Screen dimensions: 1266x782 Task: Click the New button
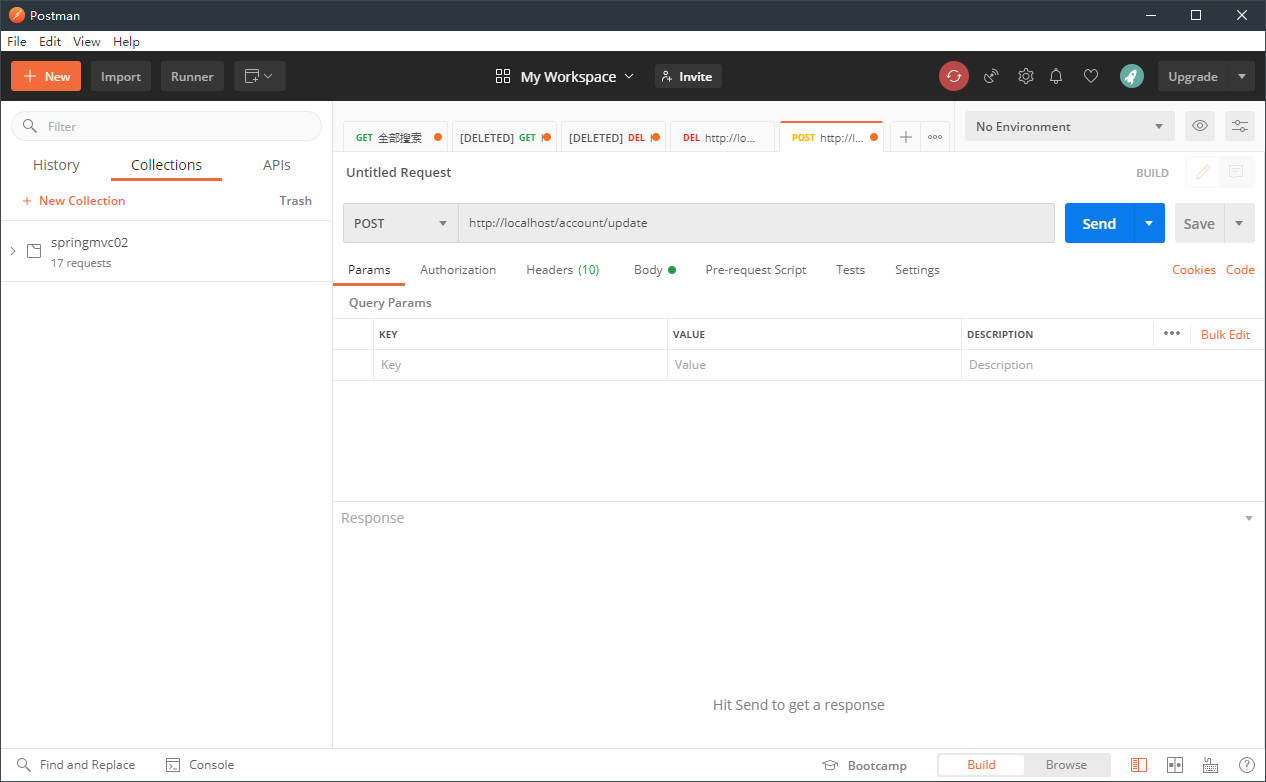(46, 76)
